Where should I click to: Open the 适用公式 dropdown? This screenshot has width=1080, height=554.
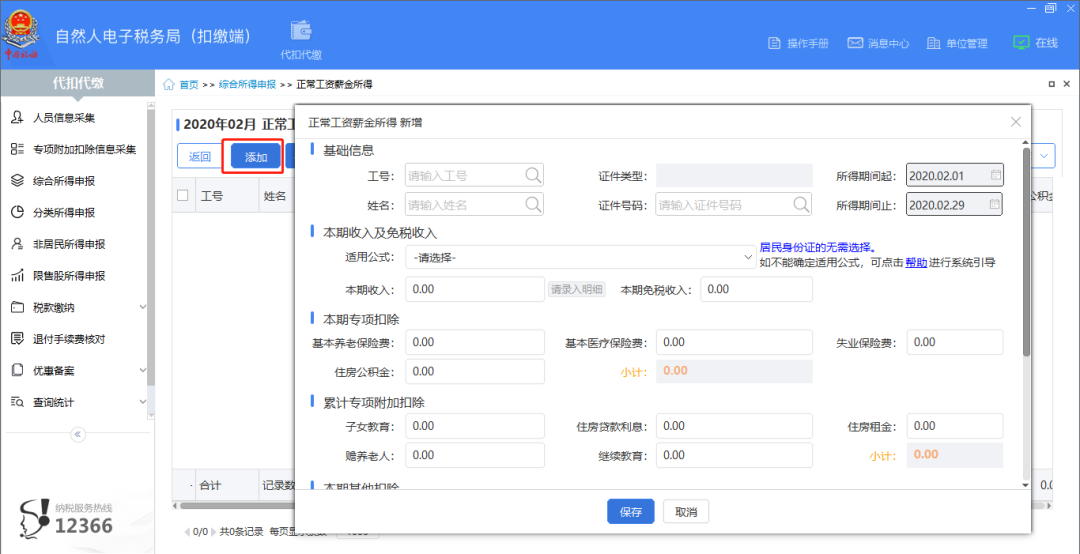[x=583, y=258]
